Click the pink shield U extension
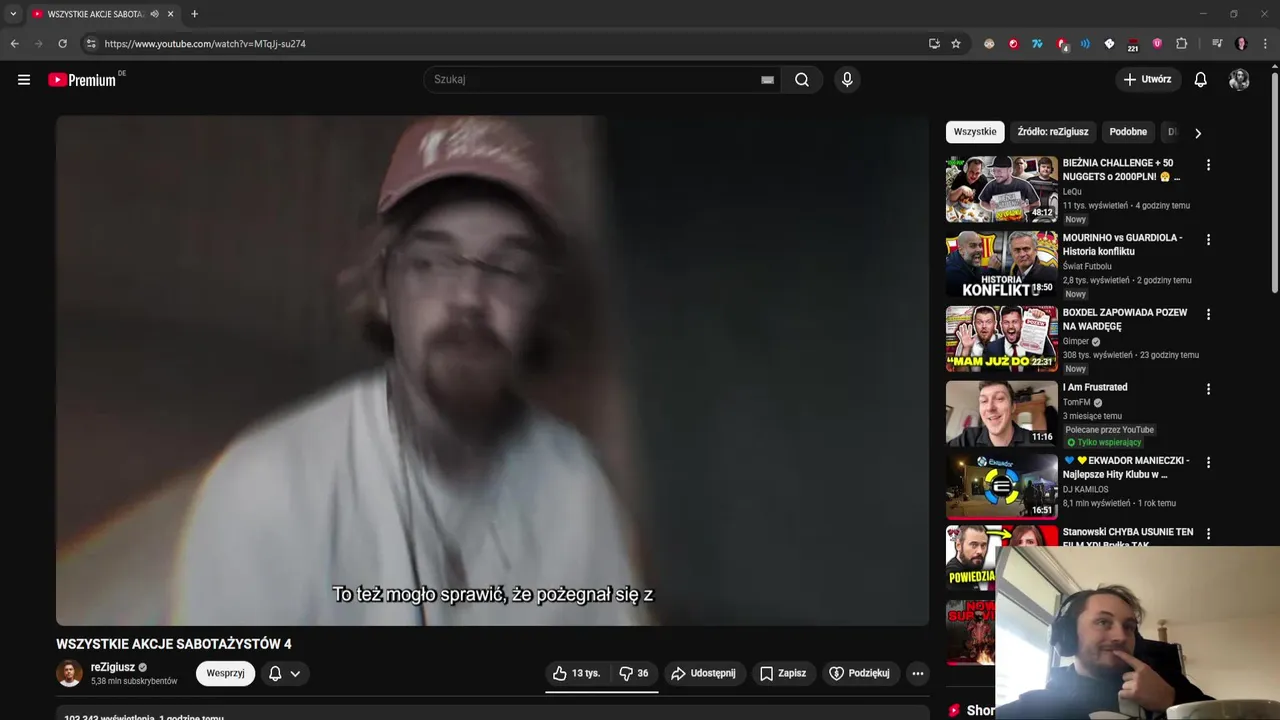Viewport: 1280px width, 720px height. pos(1157,44)
